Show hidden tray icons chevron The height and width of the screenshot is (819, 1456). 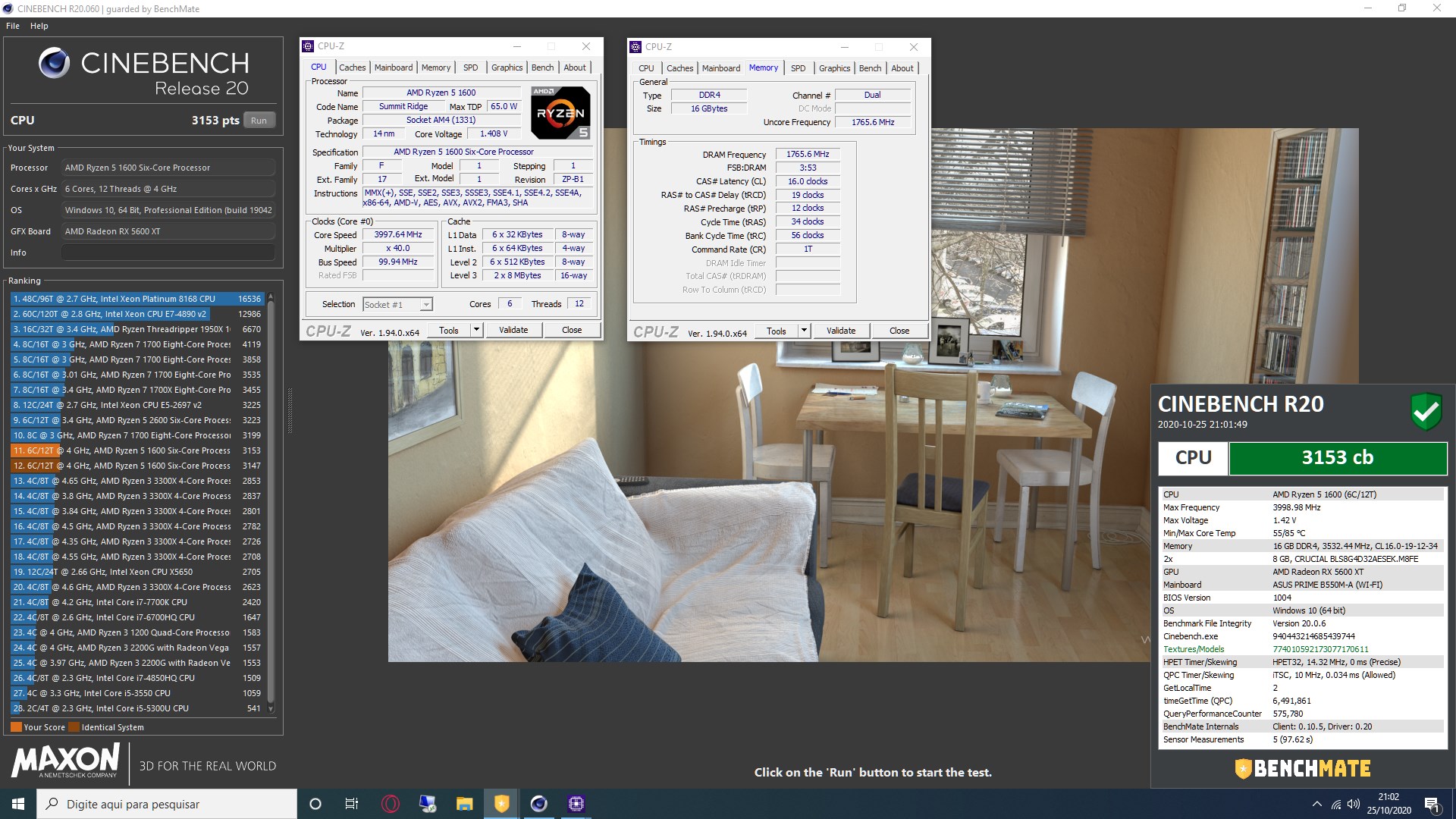[x=1317, y=804]
